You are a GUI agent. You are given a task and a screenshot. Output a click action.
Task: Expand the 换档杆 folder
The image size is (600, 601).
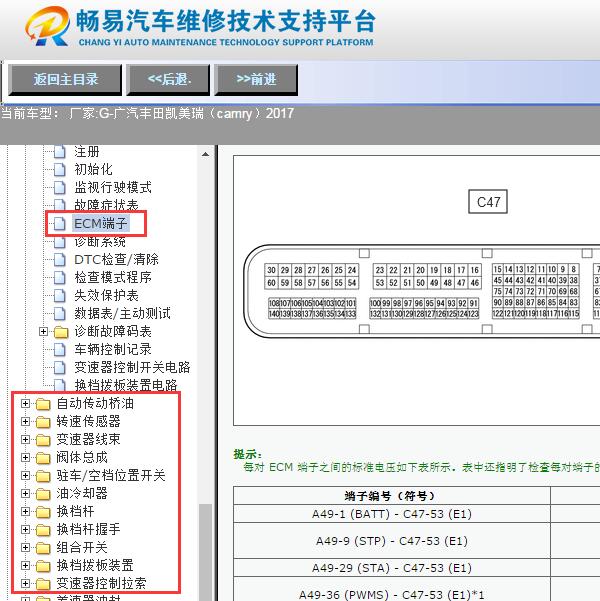pos(25,511)
